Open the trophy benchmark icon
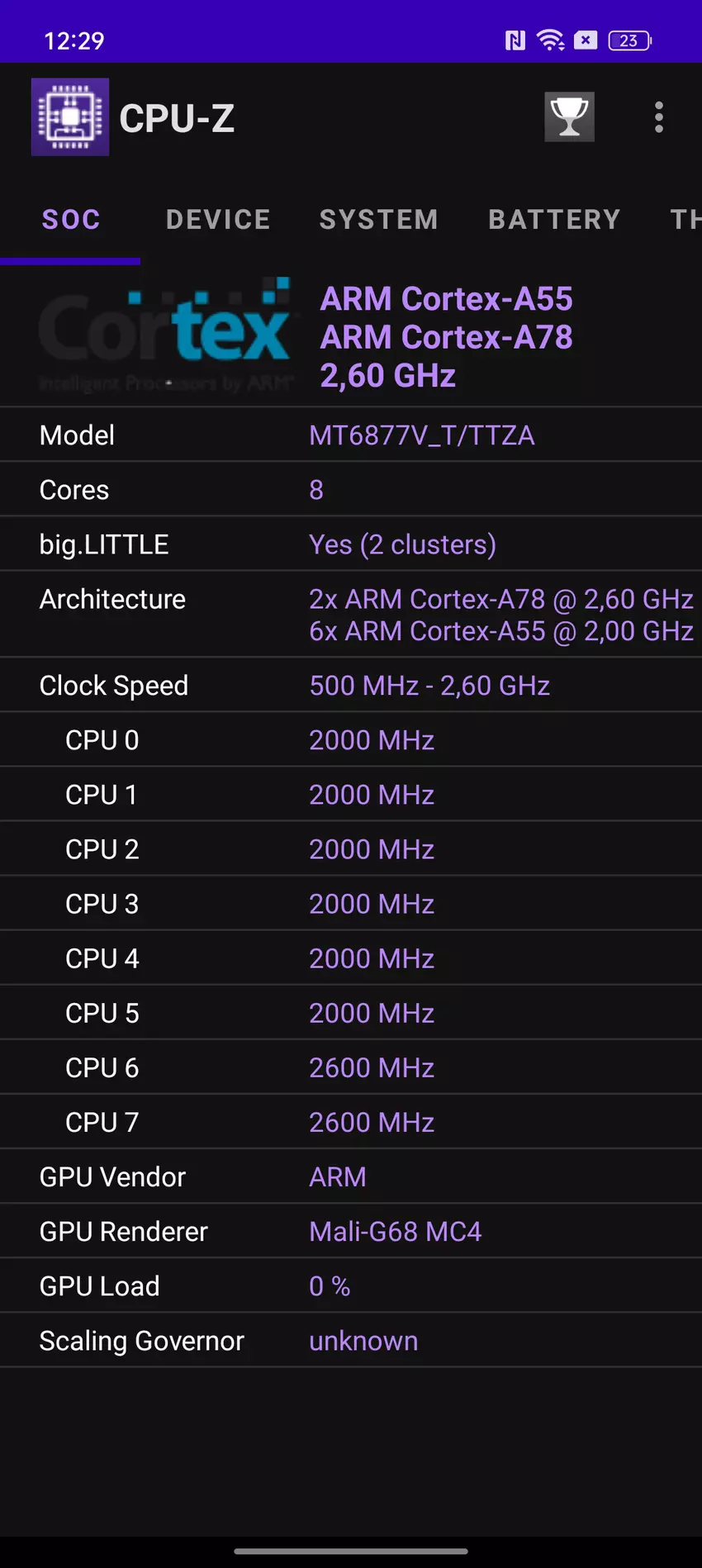This screenshot has height=1568, width=702. click(x=569, y=117)
